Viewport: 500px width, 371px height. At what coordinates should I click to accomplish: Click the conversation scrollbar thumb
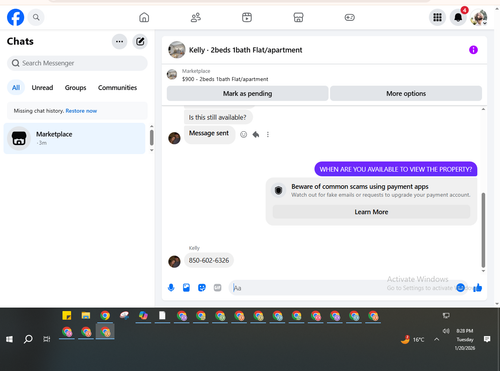[483, 230]
